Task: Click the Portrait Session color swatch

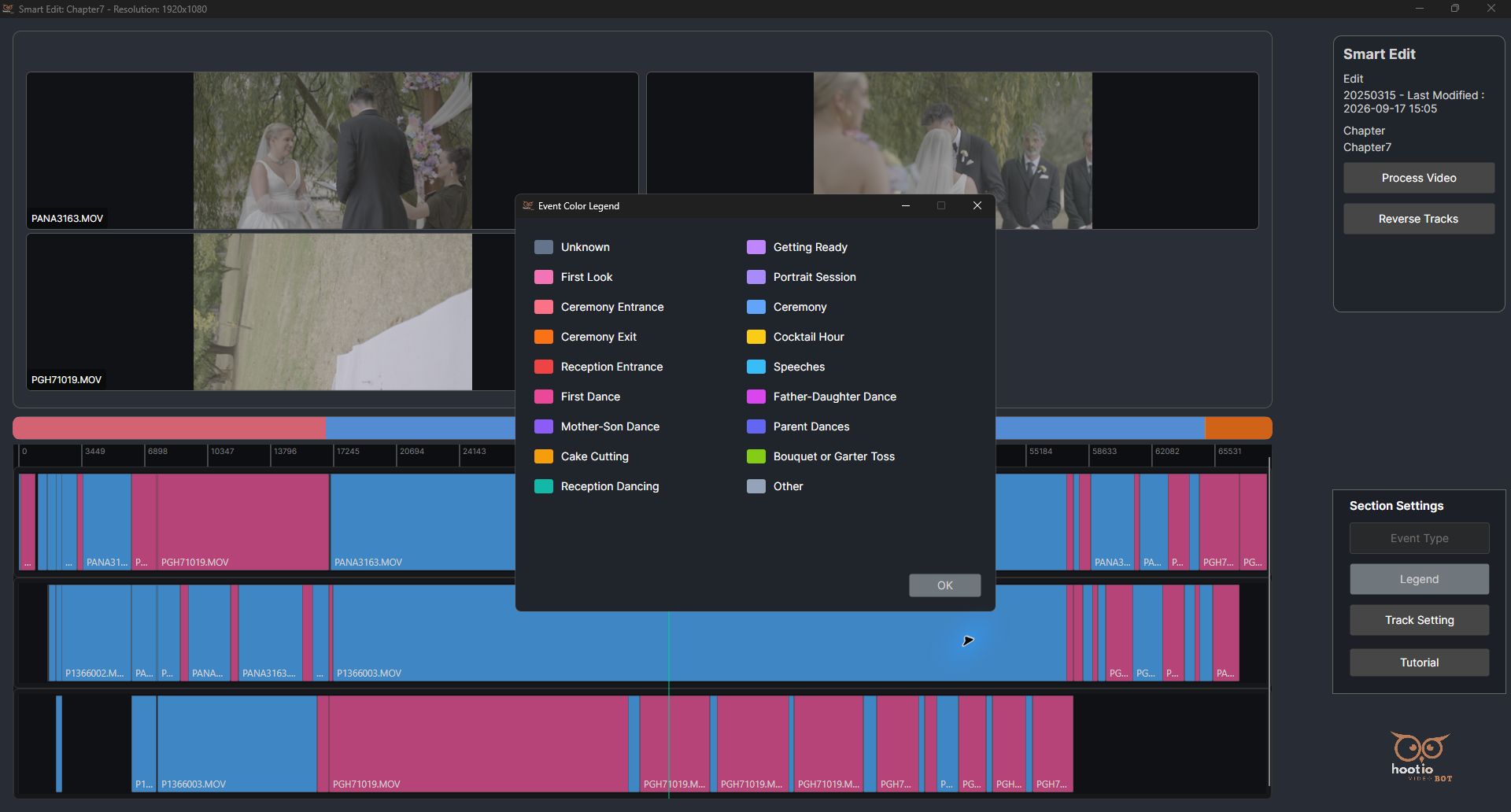Action: [x=756, y=277]
